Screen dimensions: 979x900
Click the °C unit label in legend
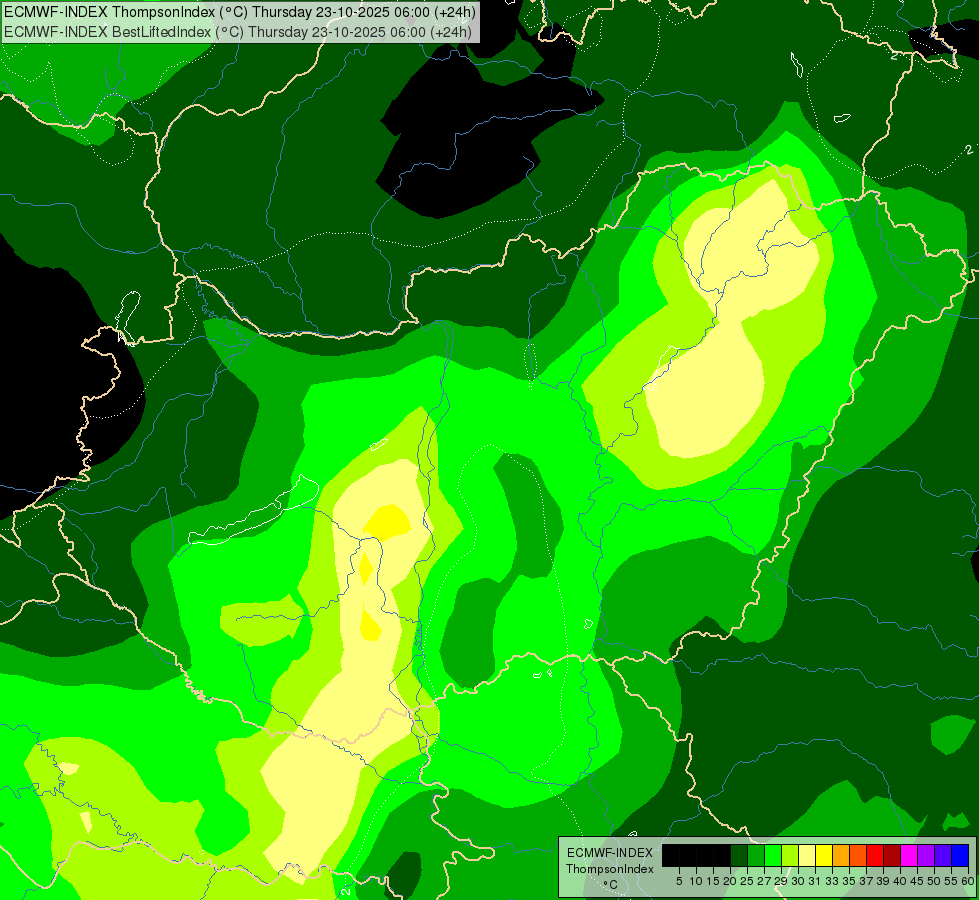click(611, 885)
